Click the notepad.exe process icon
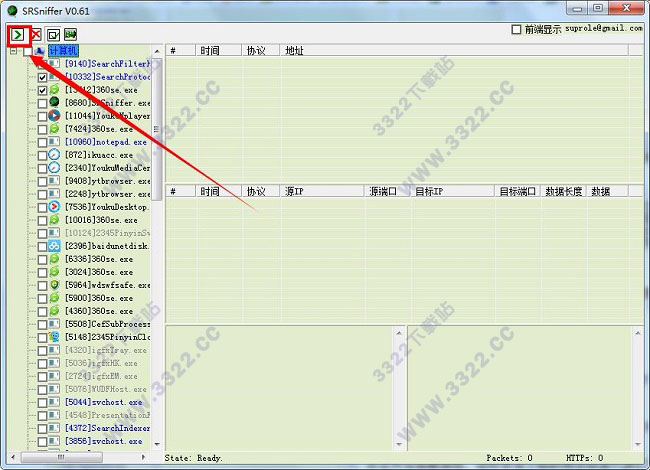Viewport: 650px width, 470px height. (54, 142)
